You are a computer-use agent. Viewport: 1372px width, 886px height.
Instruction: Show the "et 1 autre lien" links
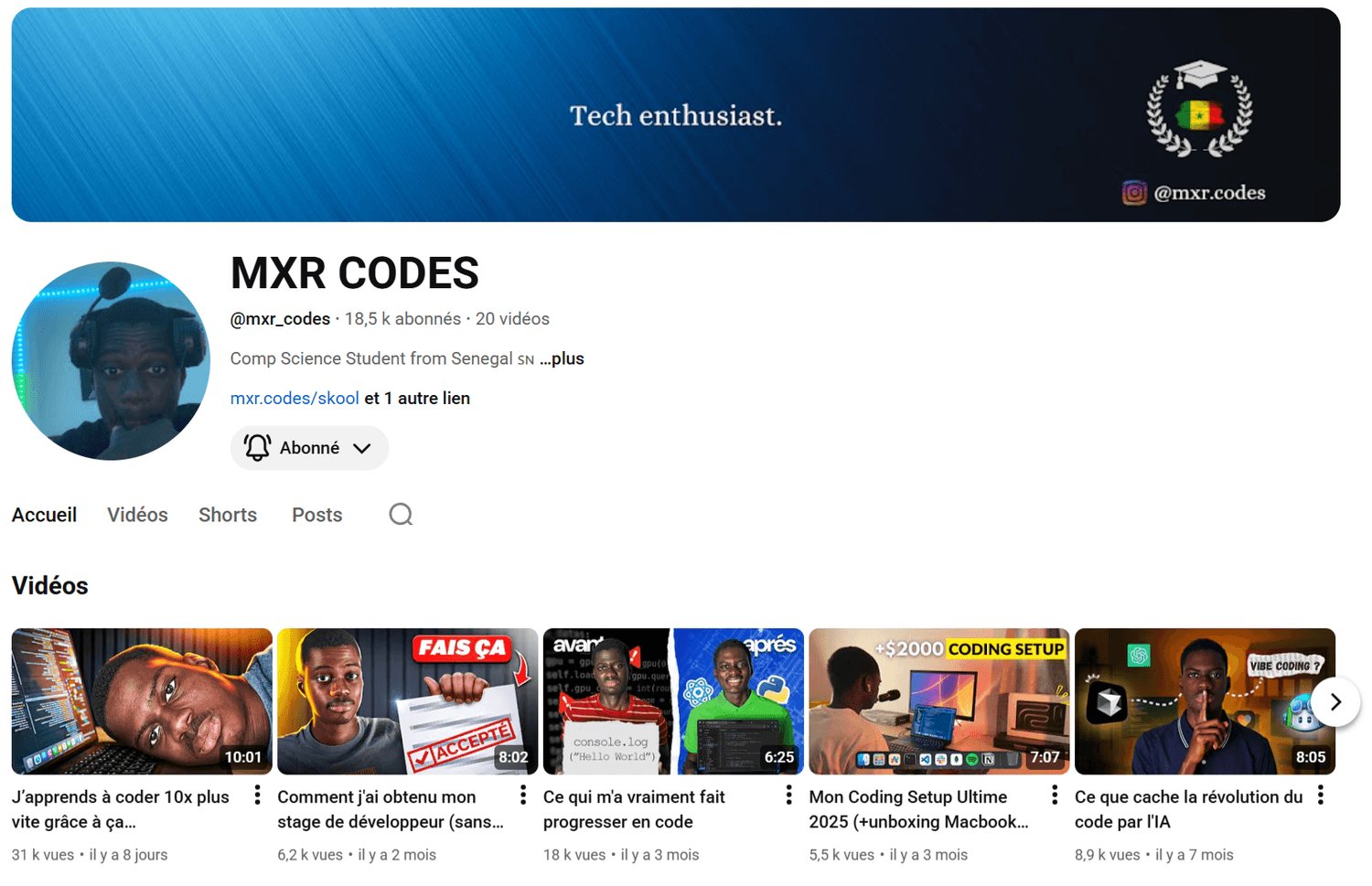[417, 399]
